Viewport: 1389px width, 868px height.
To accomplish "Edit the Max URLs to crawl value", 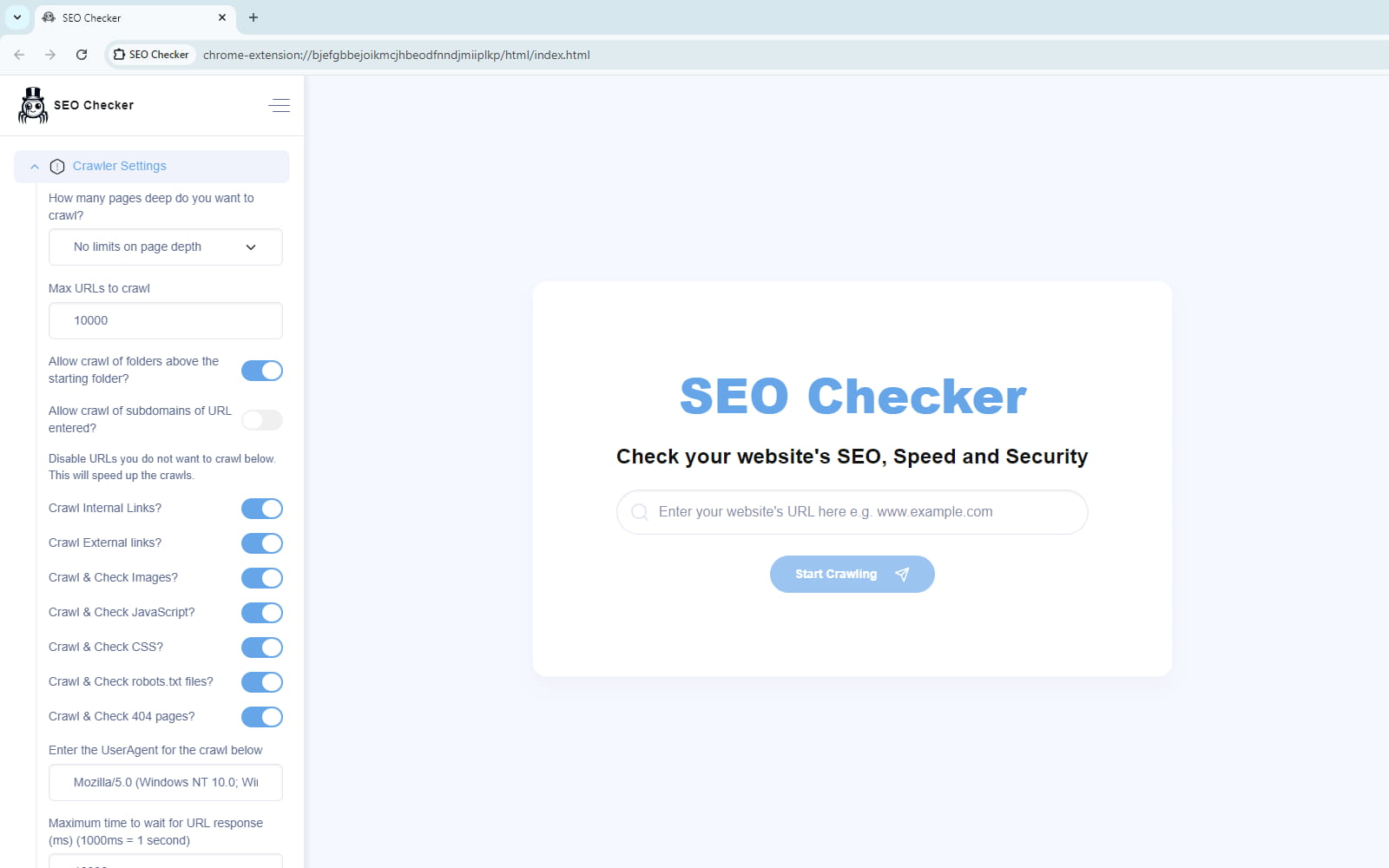I will 165,320.
